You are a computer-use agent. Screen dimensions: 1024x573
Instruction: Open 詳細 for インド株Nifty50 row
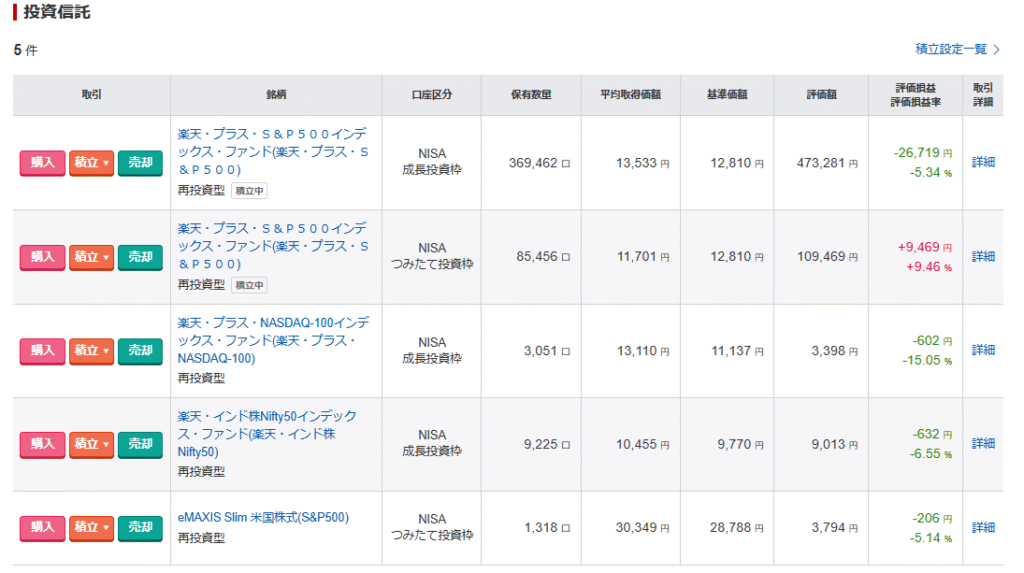click(983, 444)
